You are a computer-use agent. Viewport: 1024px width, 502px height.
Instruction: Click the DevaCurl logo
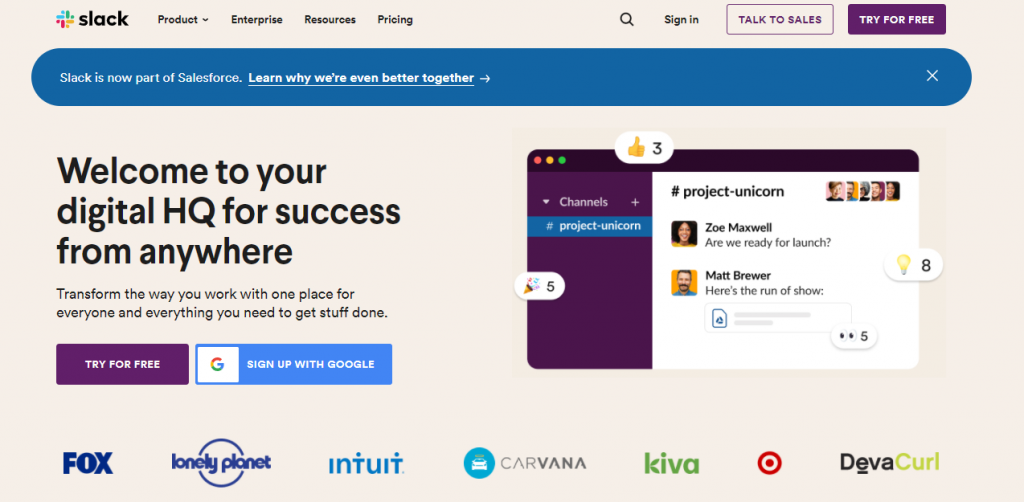click(x=889, y=462)
